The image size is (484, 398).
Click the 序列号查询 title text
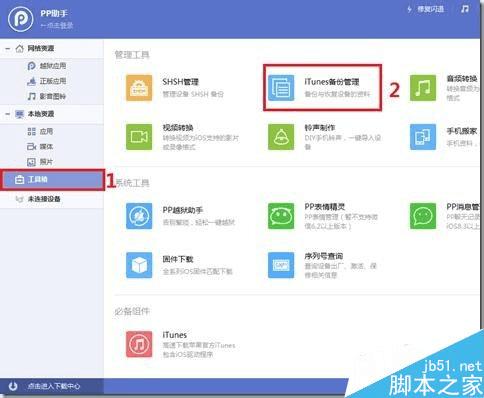pos(324,256)
